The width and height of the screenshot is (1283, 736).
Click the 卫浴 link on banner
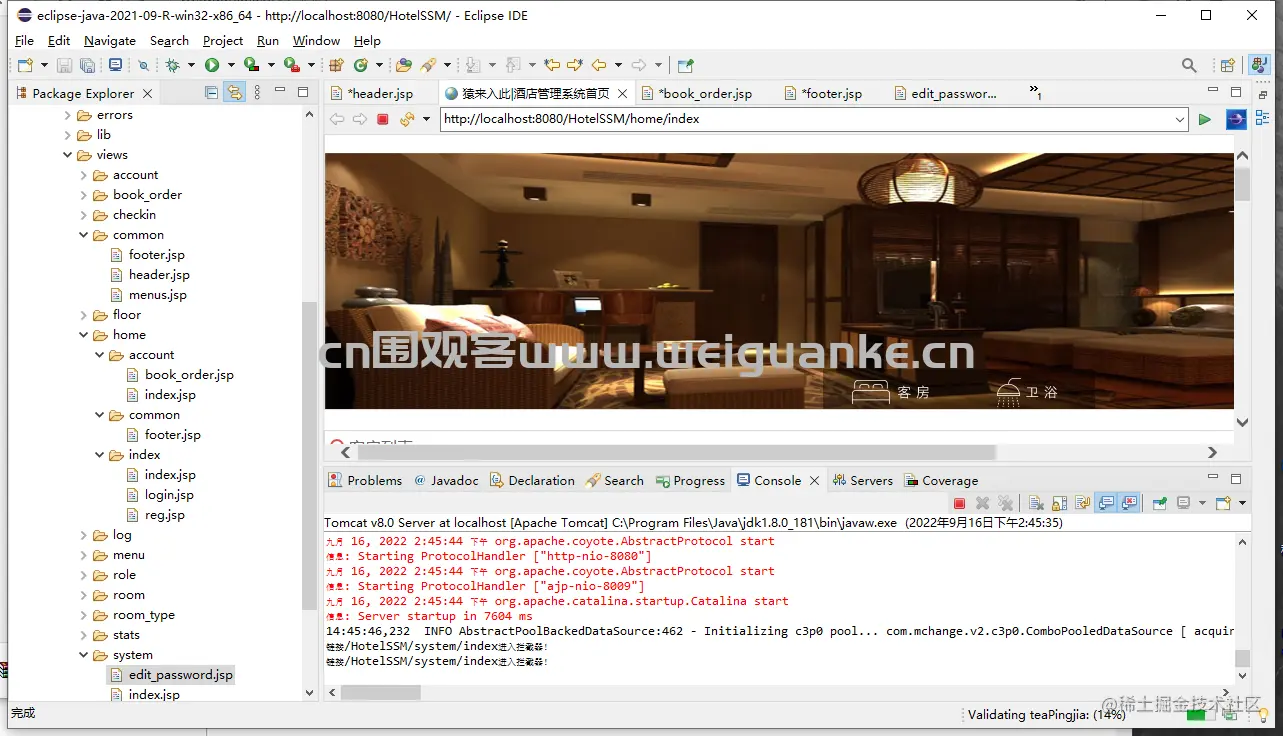1027,392
